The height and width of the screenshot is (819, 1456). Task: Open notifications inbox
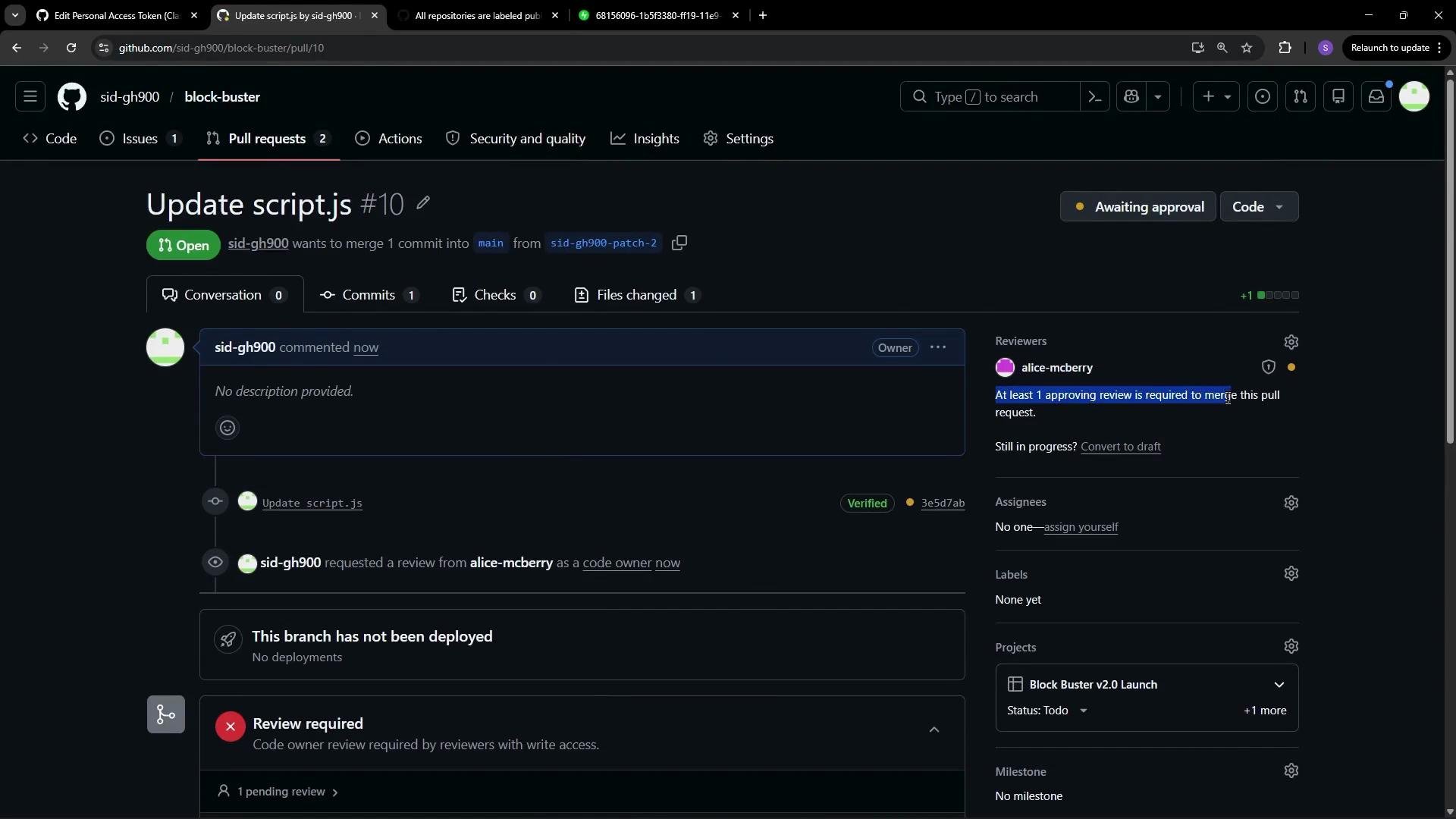[1376, 96]
